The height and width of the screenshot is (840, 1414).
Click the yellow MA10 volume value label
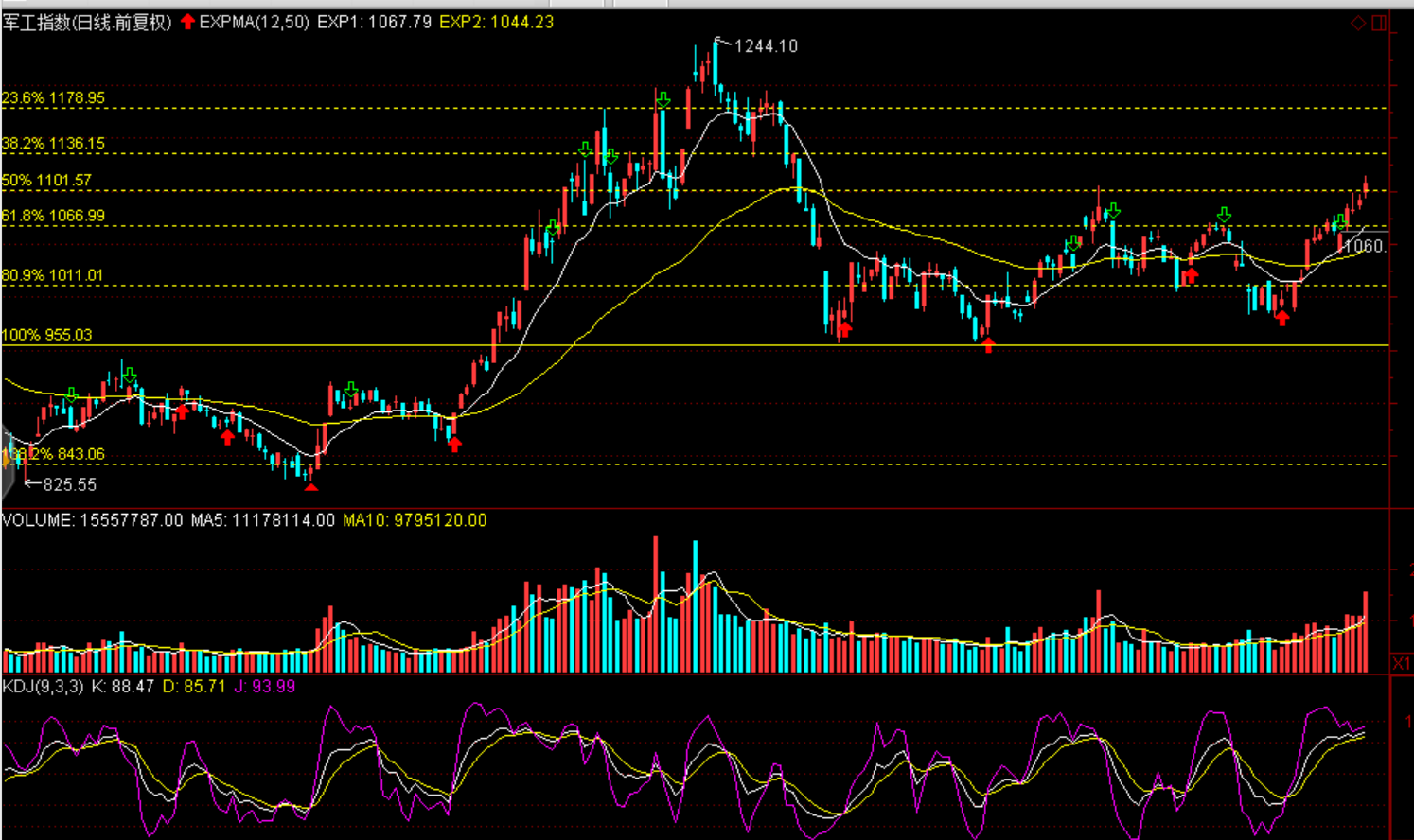tap(415, 520)
